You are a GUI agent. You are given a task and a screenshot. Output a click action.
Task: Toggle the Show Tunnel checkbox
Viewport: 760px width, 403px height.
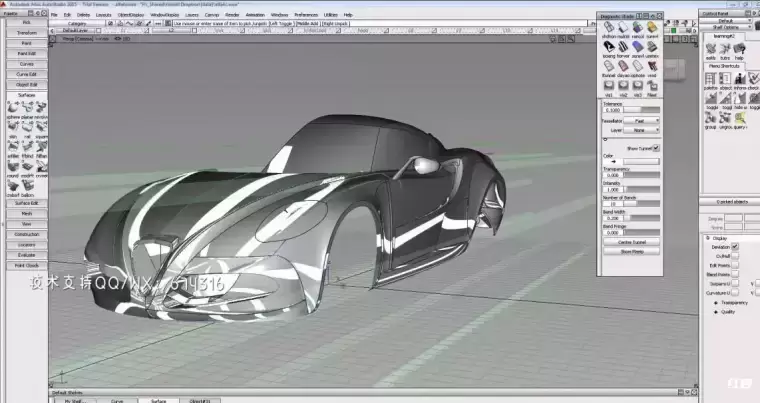(656, 148)
